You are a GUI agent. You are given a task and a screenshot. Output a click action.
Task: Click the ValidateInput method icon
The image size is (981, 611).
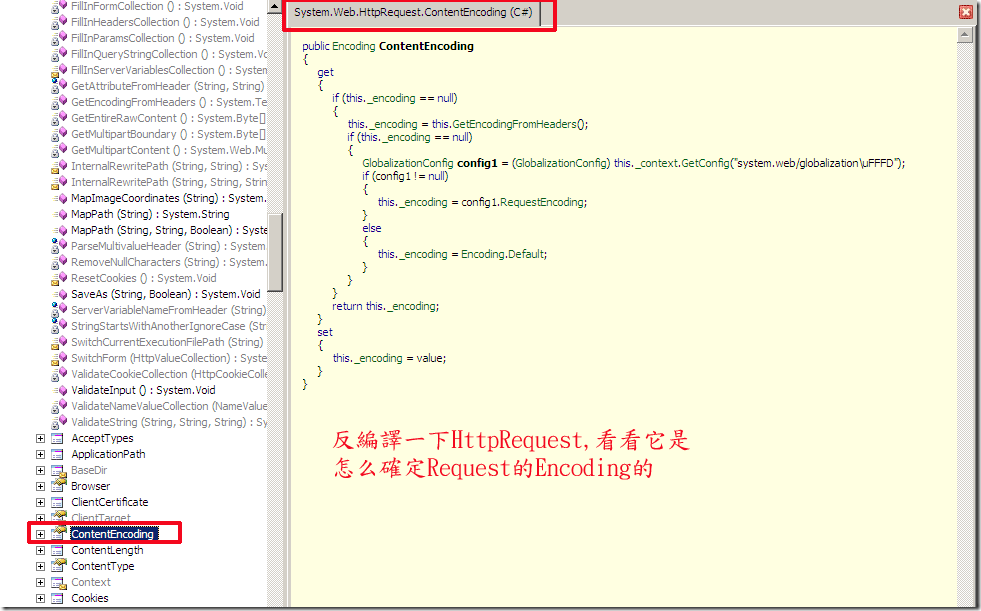coord(59,390)
